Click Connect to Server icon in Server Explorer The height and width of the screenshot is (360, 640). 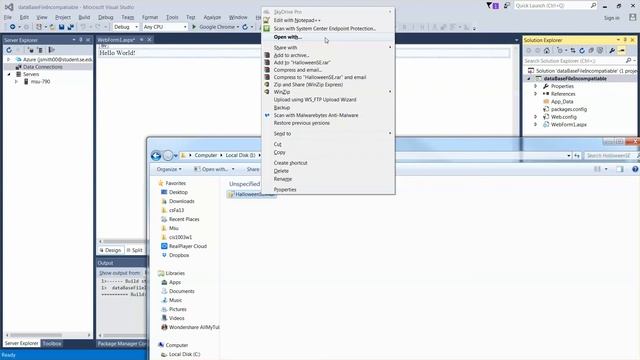tap(40, 50)
